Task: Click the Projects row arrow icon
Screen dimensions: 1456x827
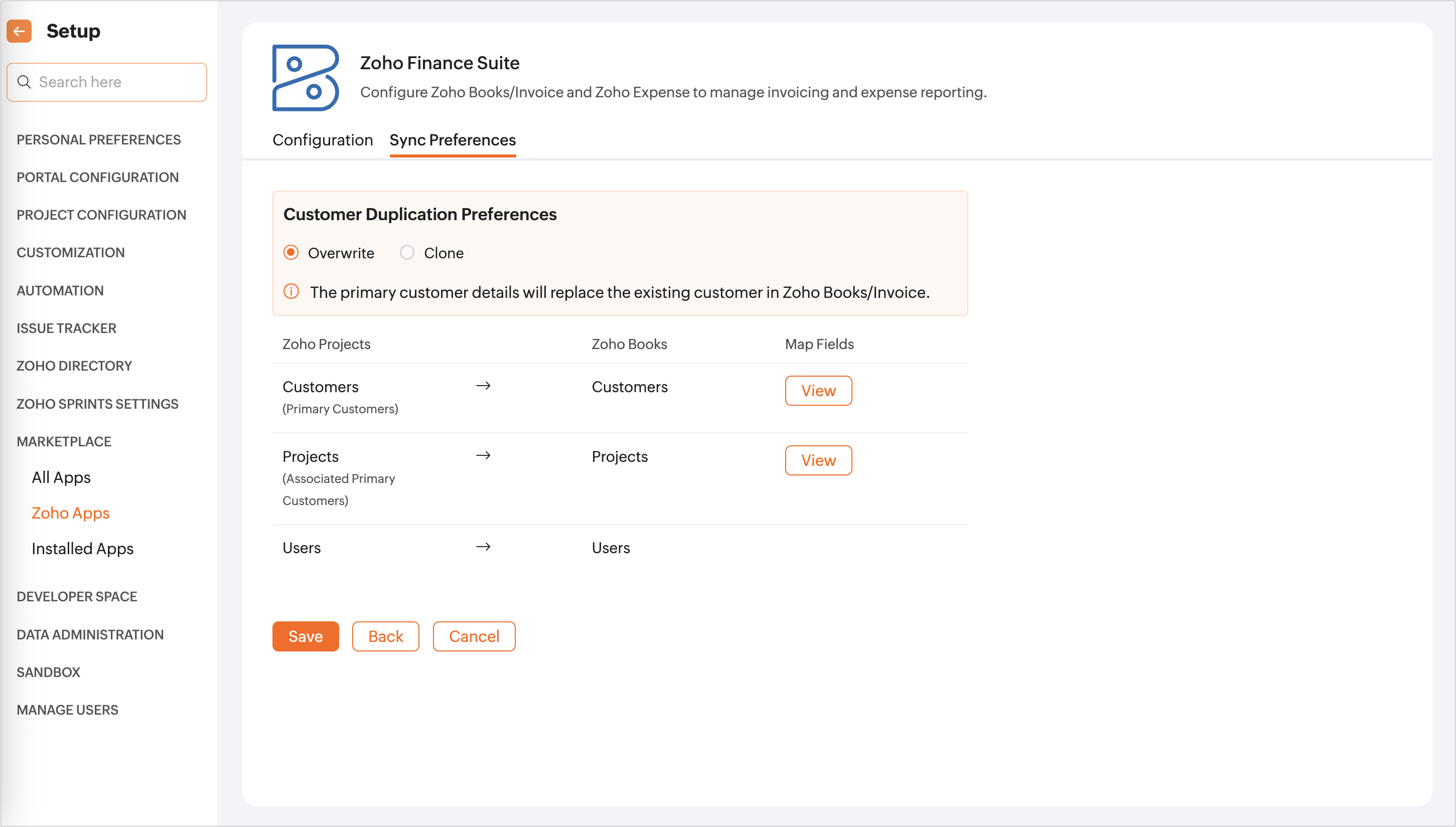Action: click(483, 456)
